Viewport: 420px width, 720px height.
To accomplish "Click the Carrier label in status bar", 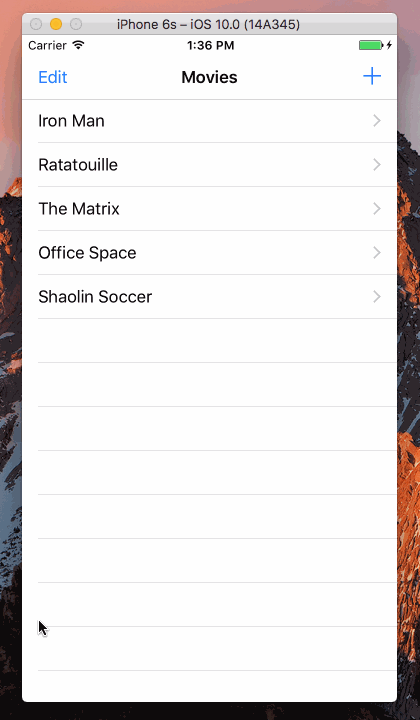I will [x=47, y=45].
